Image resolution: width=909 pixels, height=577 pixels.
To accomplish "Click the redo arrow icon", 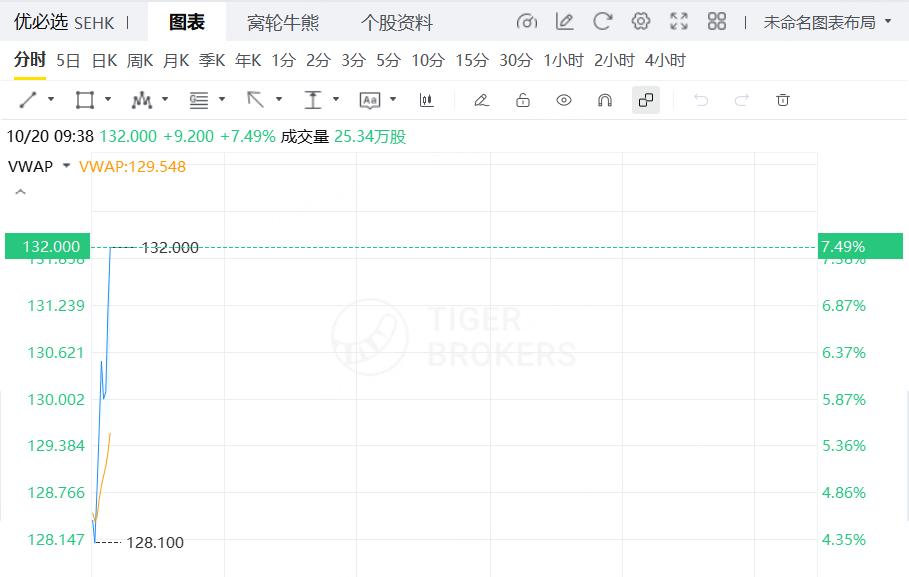I will tap(741, 100).
